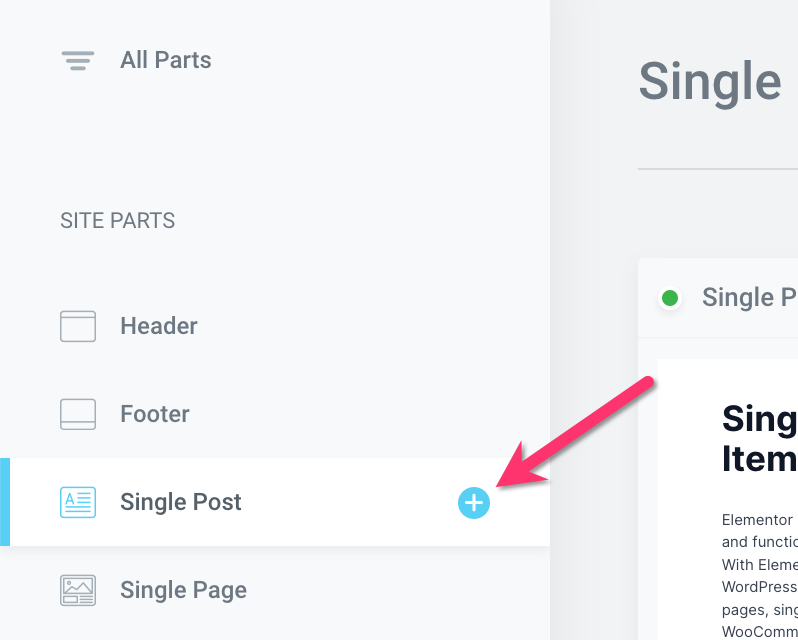Image resolution: width=798 pixels, height=640 pixels.
Task: Click the bold preview heading in the template
Action: (759, 438)
